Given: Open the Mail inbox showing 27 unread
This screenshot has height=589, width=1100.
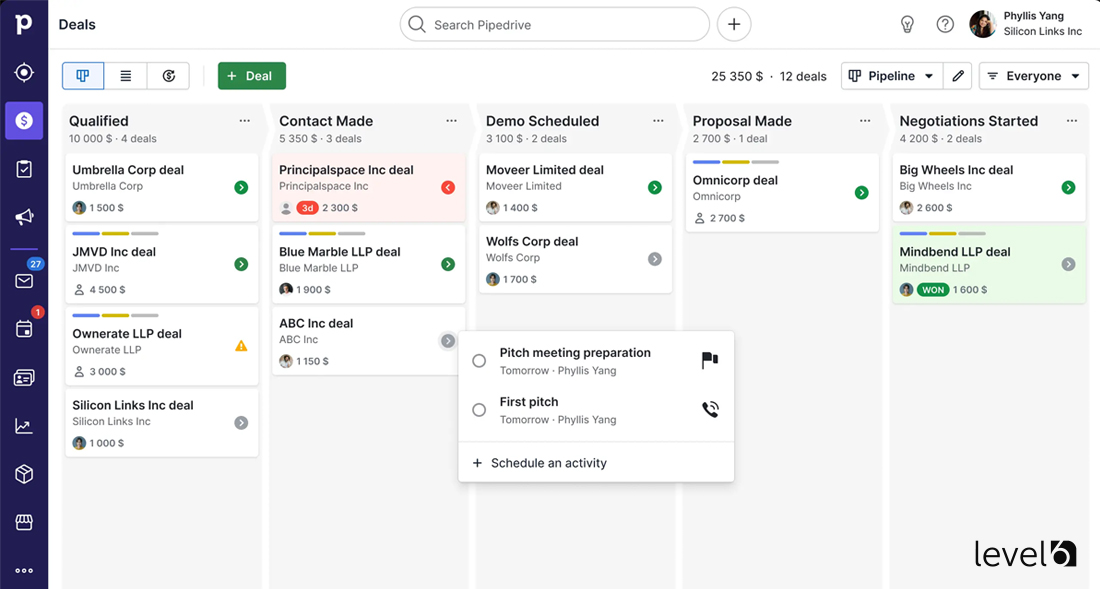Looking at the screenshot, I should (x=23, y=281).
